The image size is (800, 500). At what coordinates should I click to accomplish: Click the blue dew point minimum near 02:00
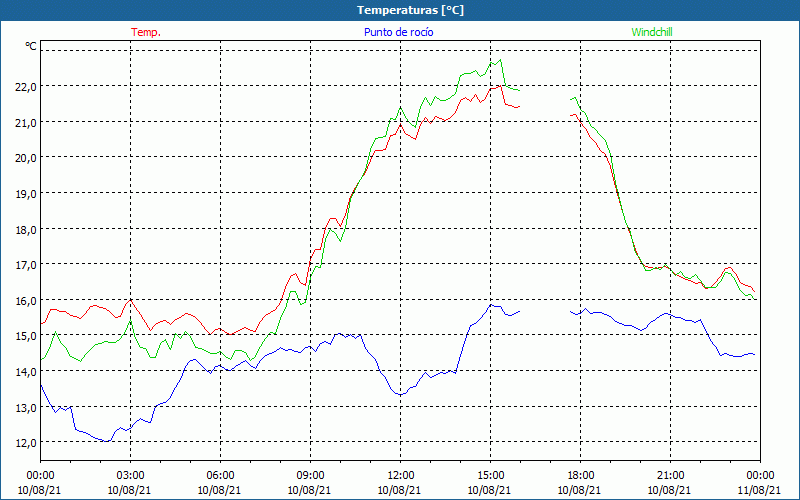(106, 441)
